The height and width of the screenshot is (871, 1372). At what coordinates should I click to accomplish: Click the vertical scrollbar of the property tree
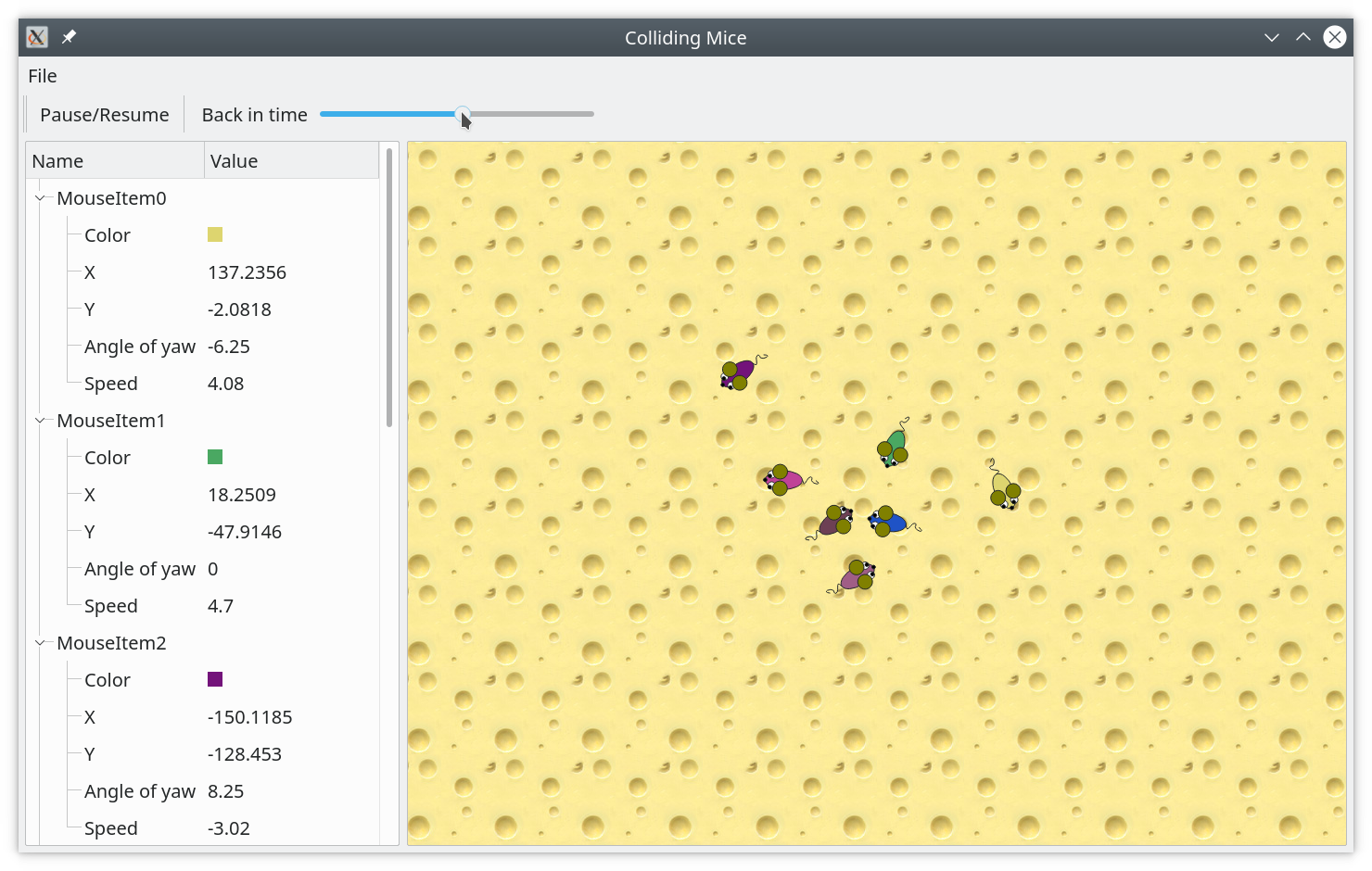coord(389,287)
